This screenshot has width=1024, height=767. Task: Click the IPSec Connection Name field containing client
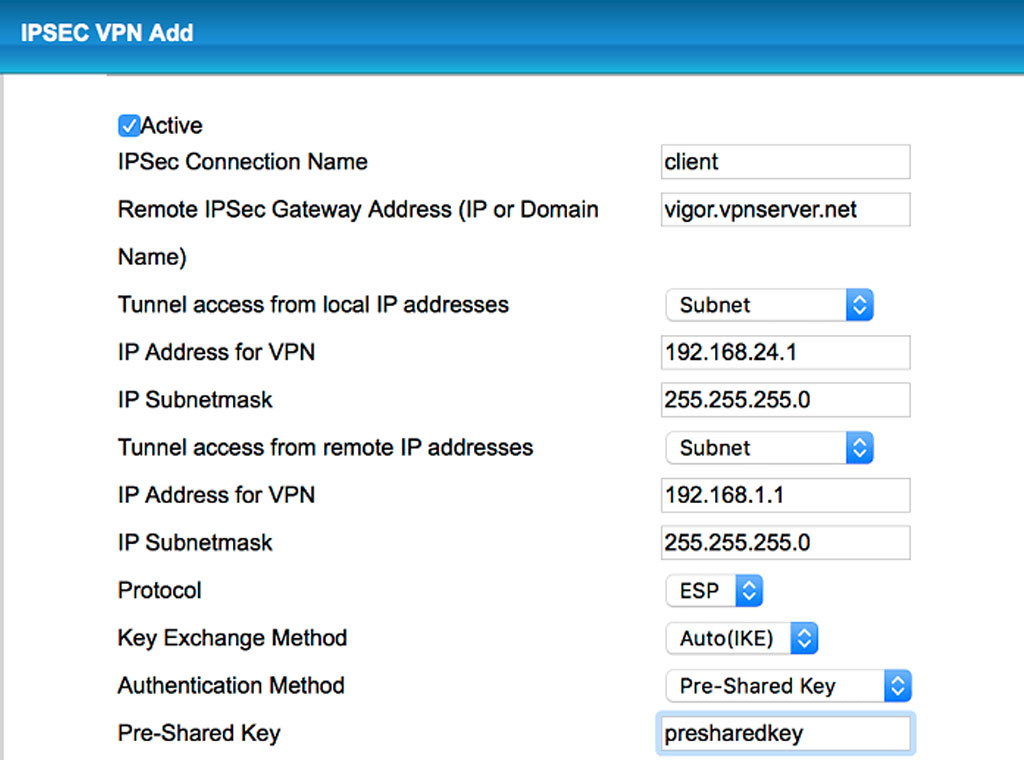(785, 162)
